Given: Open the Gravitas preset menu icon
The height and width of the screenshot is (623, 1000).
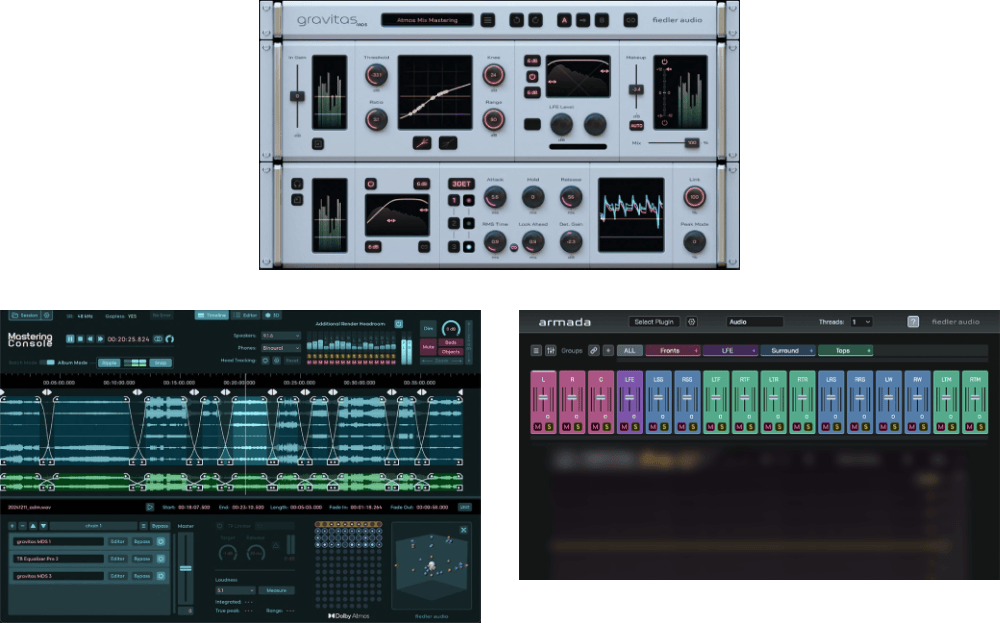Looking at the screenshot, I should click(488, 19).
